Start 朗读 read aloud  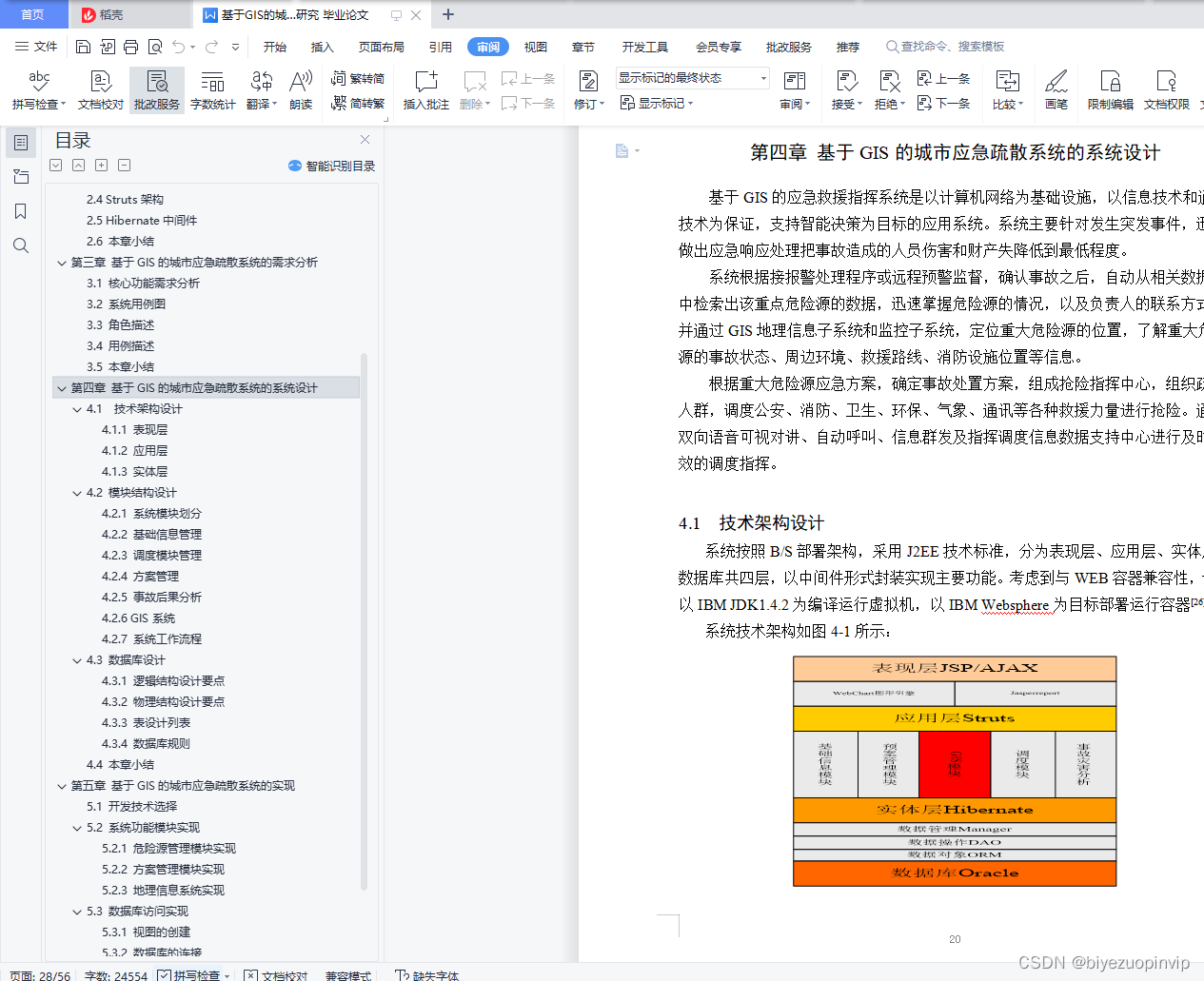coord(301,90)
